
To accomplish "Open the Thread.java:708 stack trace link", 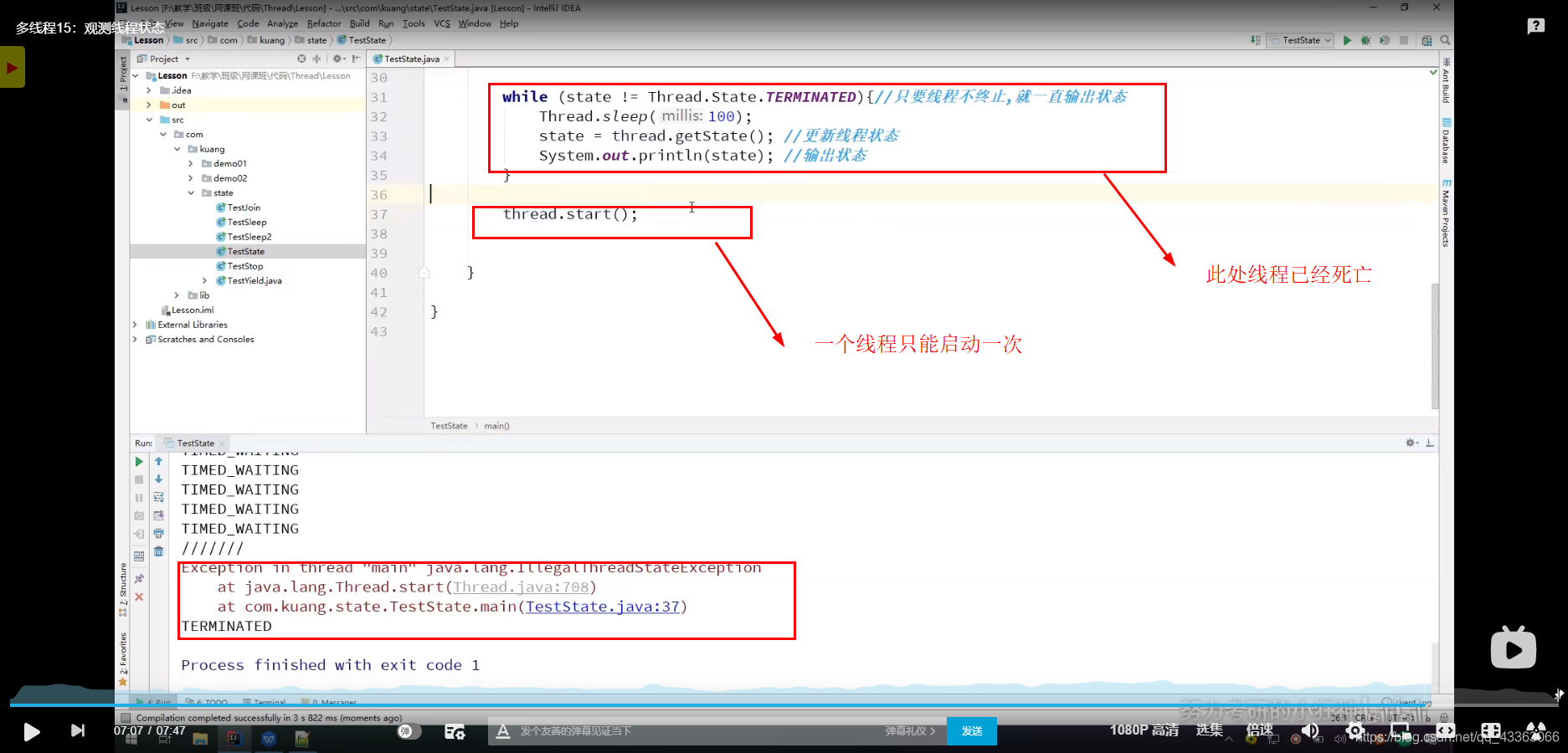I will 521,587.
